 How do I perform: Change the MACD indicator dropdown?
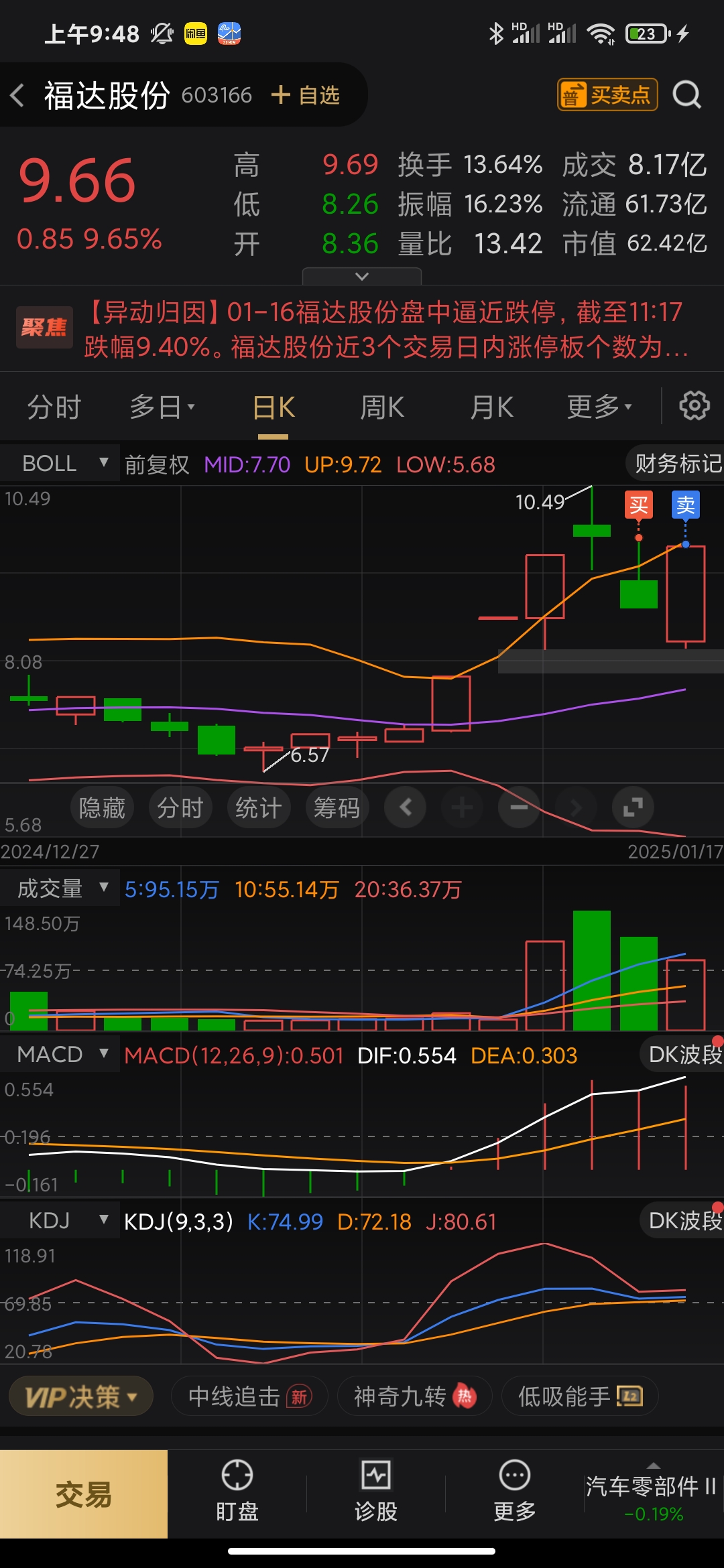pos(60,1054)
